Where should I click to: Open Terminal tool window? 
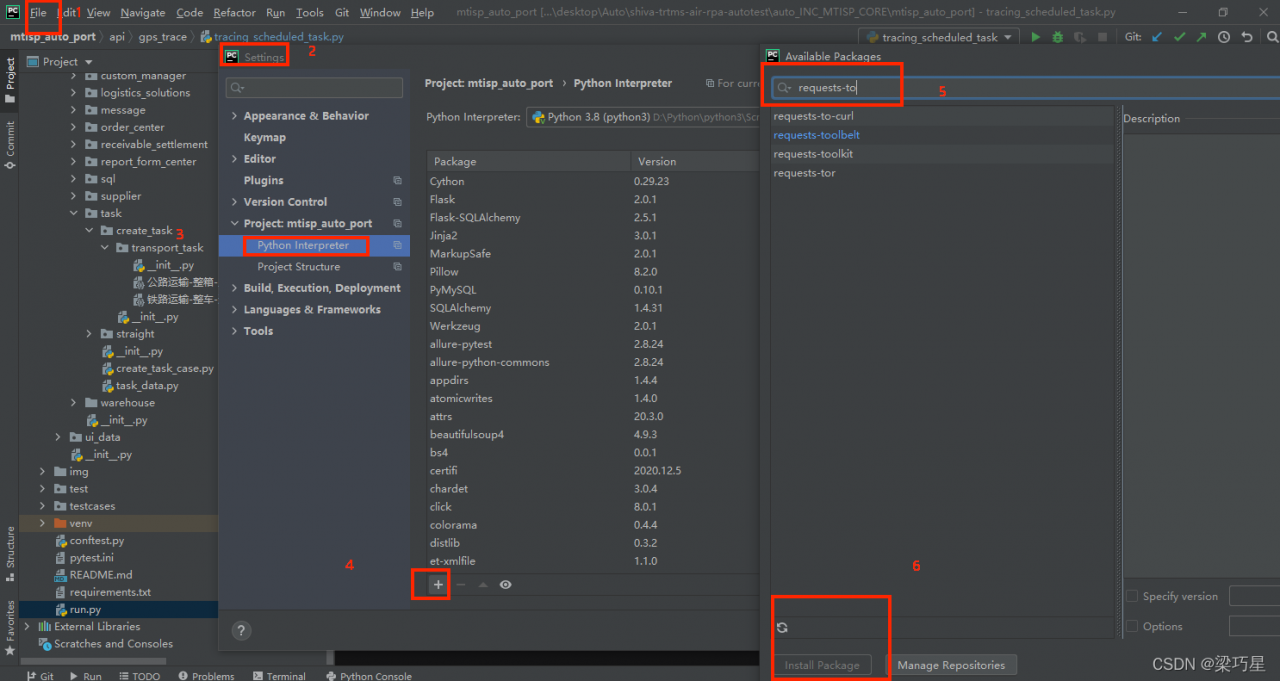tap(278, 676)
